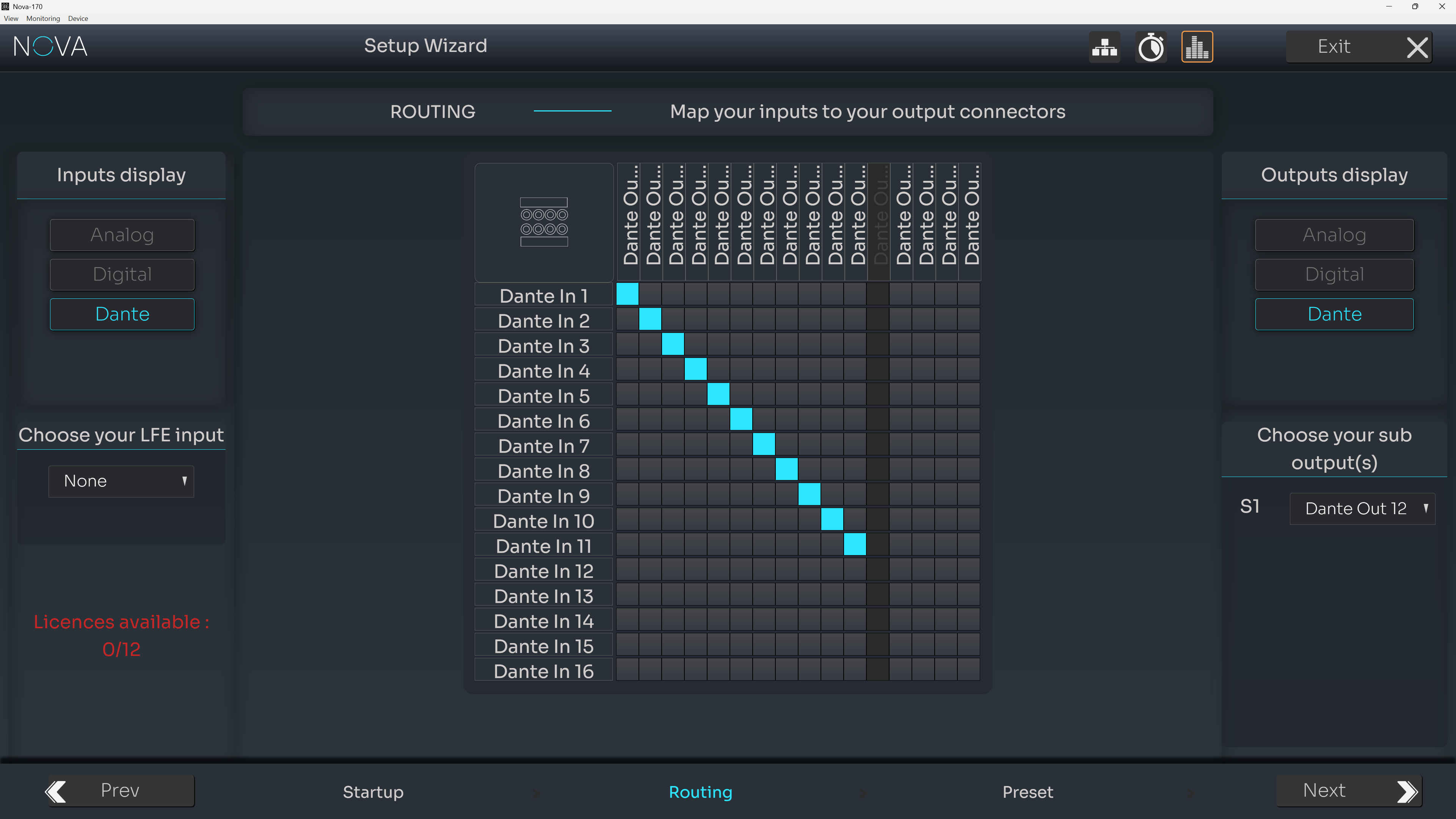The image size is (1456, 819).
Task: Open the LFE input None dropdown
Action: coord(121,481)
